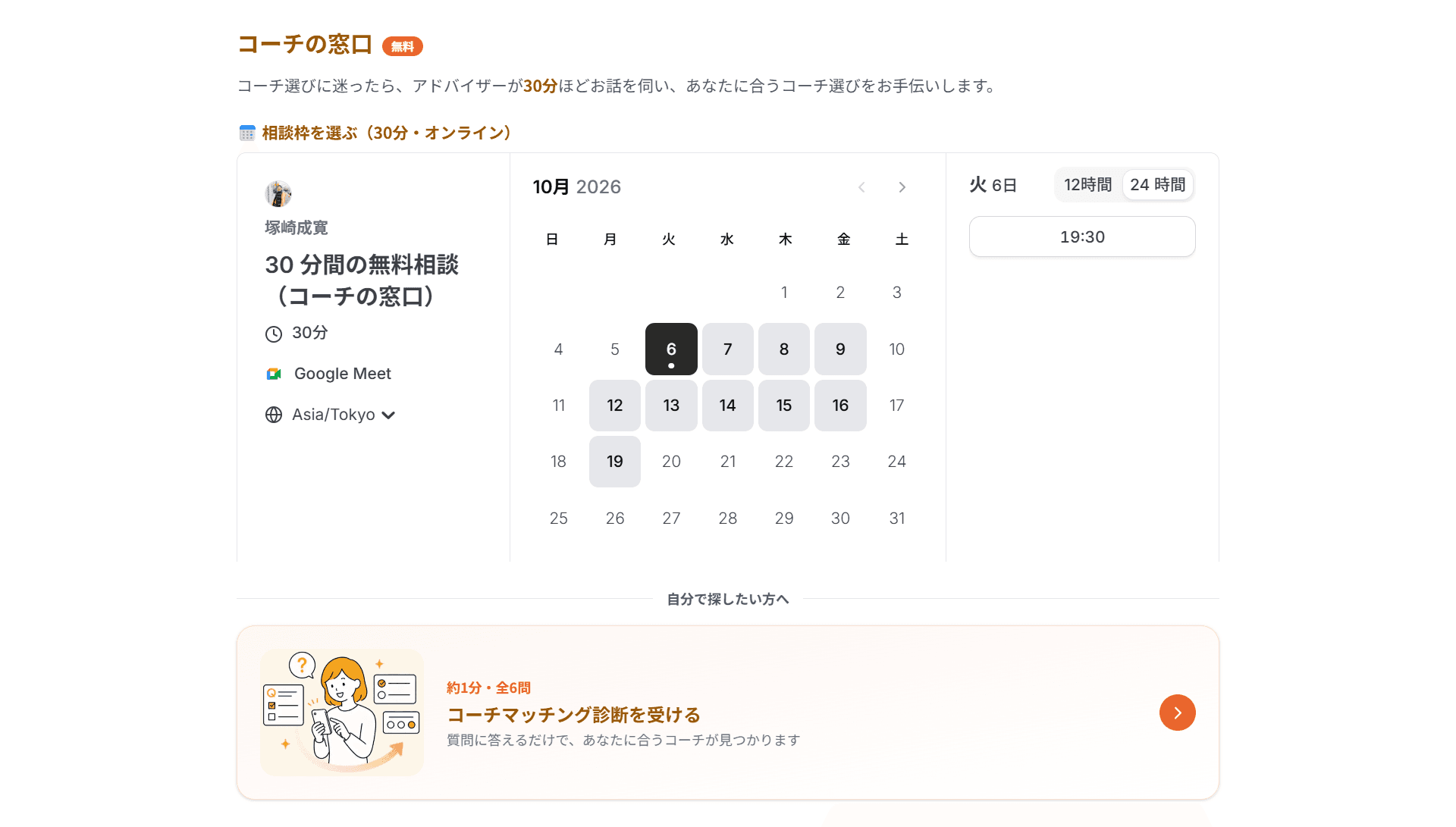Click the orange arrow for coach matching diagnosis
Image resolution: width=1456 pixels, height=827 pixels.
(1177, 713)
